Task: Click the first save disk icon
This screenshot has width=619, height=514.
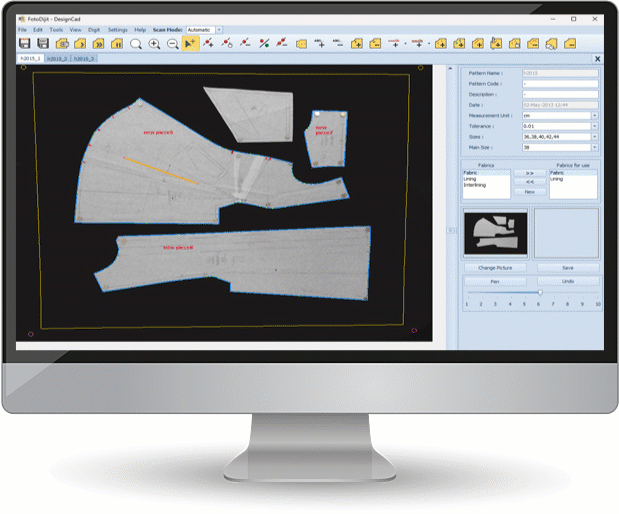Action: [24, 44]
